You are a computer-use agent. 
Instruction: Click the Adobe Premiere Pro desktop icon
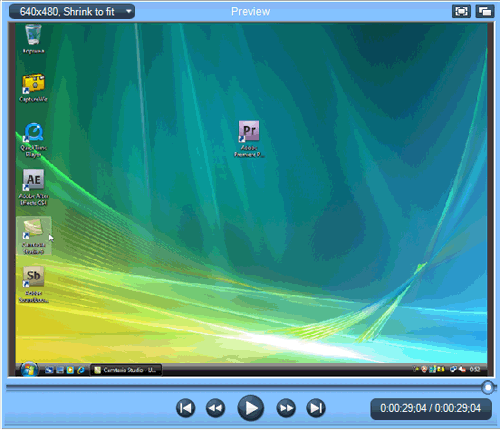pos(249,138)
